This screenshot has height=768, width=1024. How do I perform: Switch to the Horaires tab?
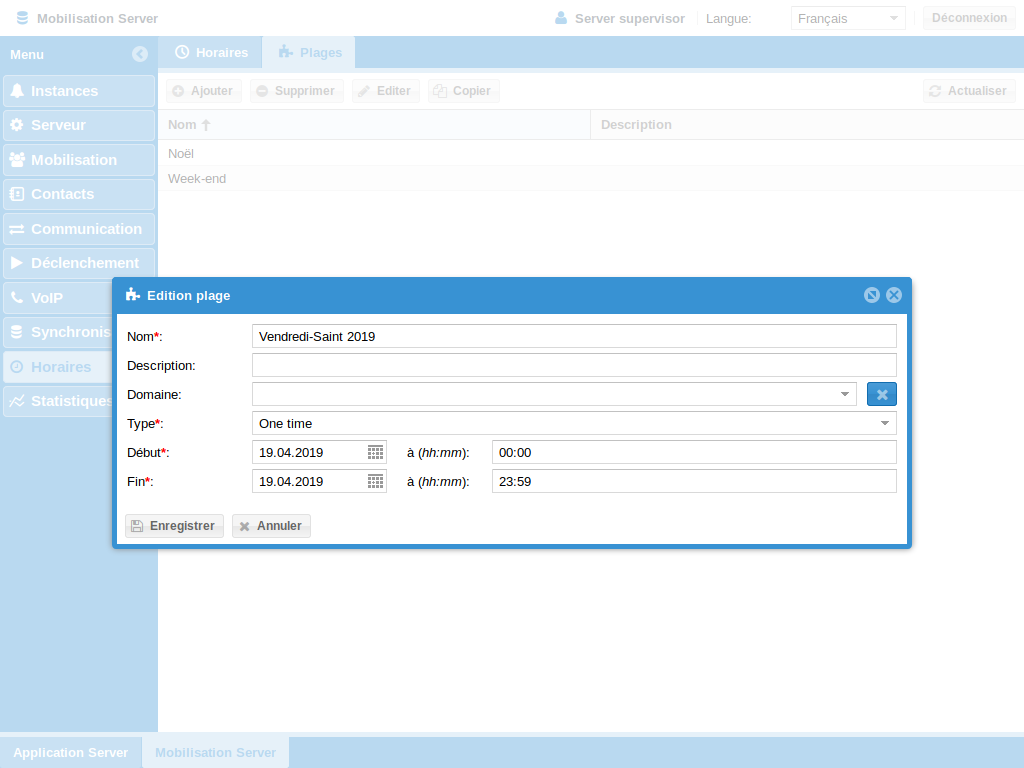click(211, 52)
